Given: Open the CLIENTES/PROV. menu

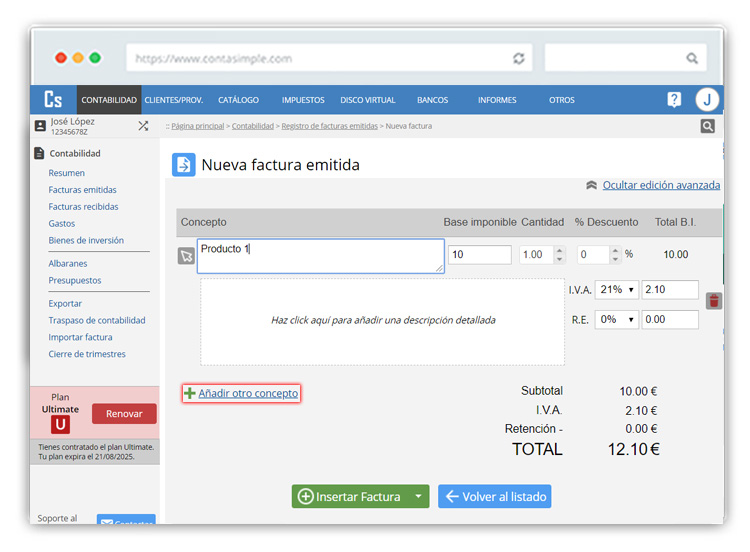Looking at the screenshot, I should [x=174, y=100].
